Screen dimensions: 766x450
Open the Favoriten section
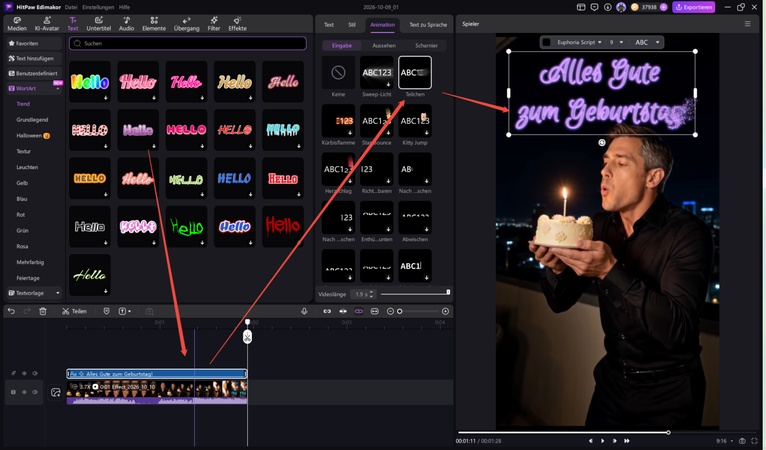[x=34, y=43]
